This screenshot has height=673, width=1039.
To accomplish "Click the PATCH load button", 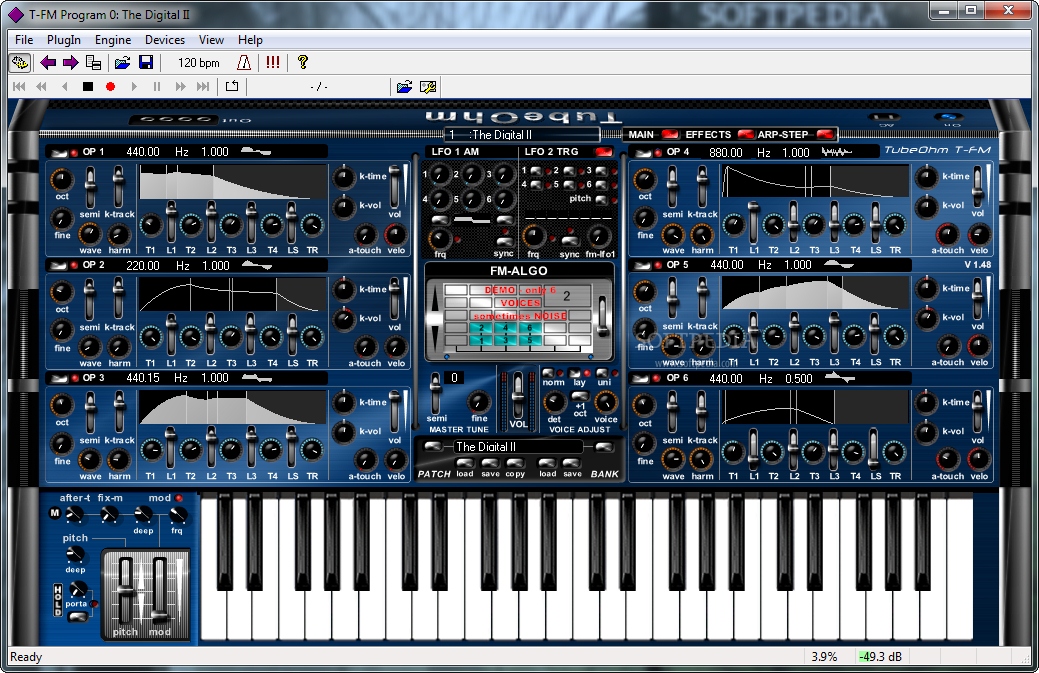I will coord(465,463).
